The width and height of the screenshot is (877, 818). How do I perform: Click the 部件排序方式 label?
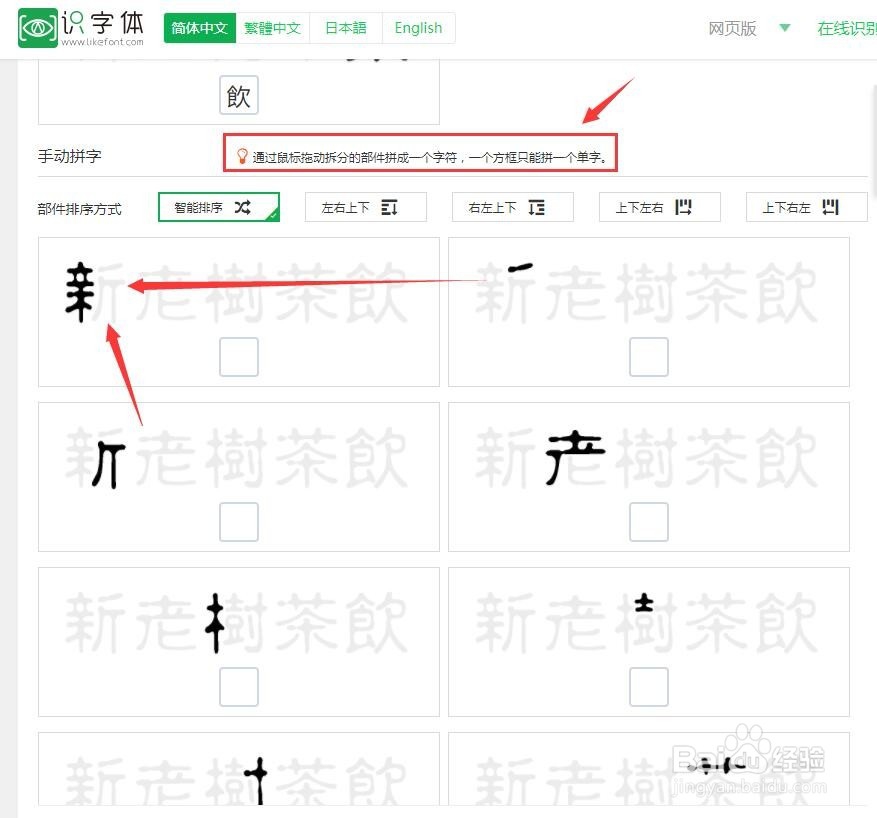[x=79, y=209]
